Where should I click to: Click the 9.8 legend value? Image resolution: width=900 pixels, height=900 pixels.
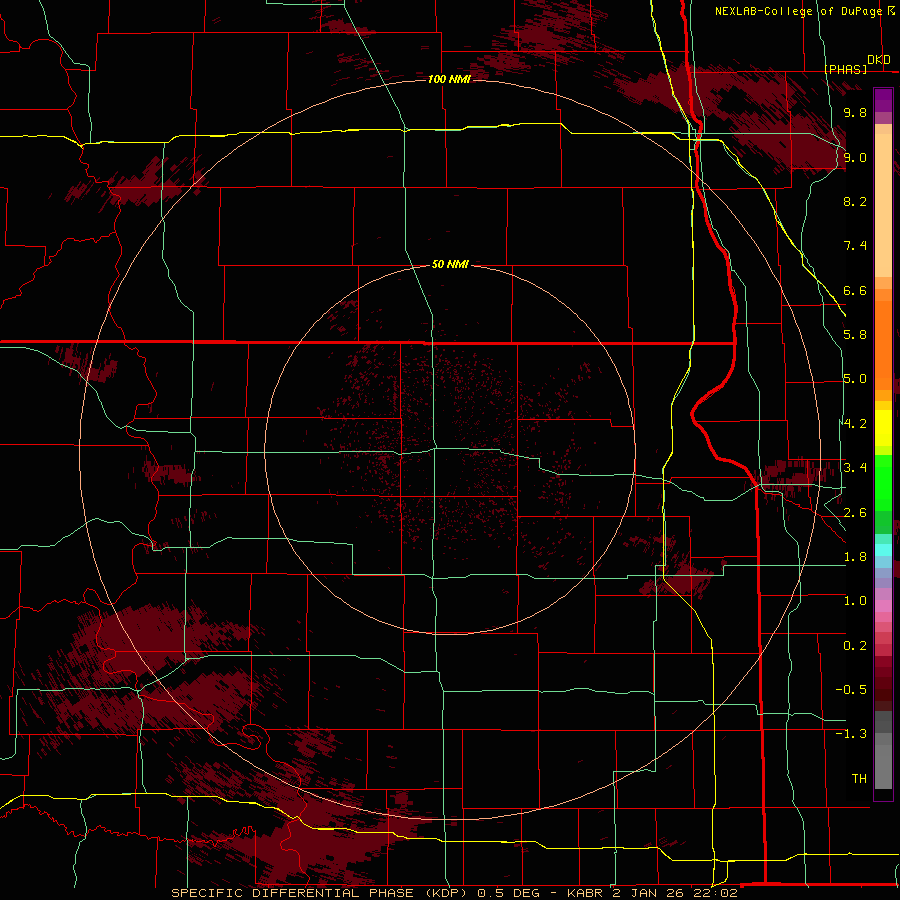click(855, 113)
